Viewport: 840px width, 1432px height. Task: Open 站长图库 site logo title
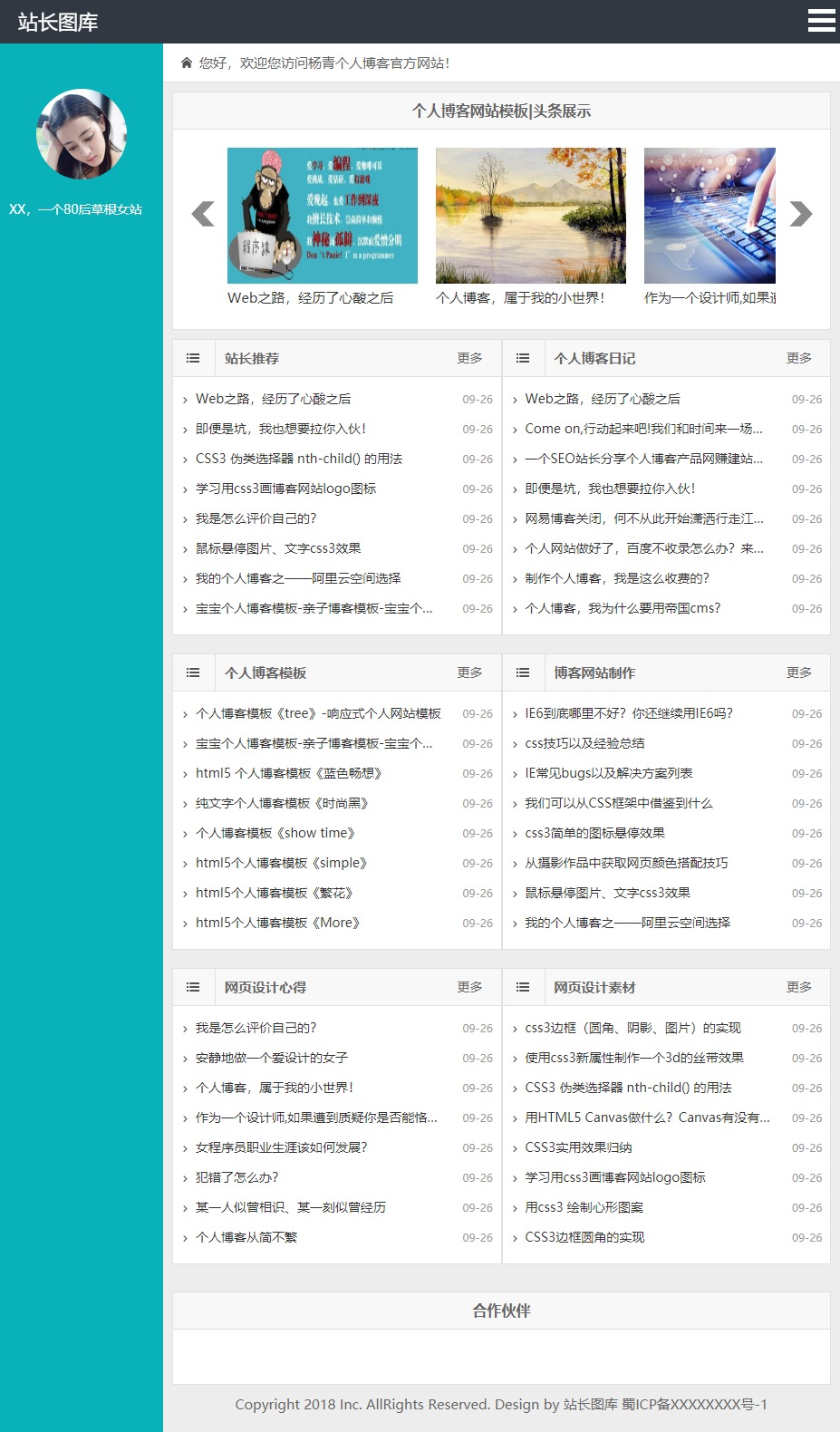point(58,22)
